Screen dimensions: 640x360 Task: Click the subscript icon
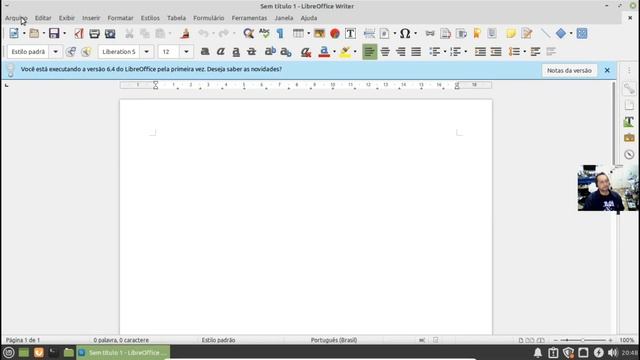tap(286, 52)
